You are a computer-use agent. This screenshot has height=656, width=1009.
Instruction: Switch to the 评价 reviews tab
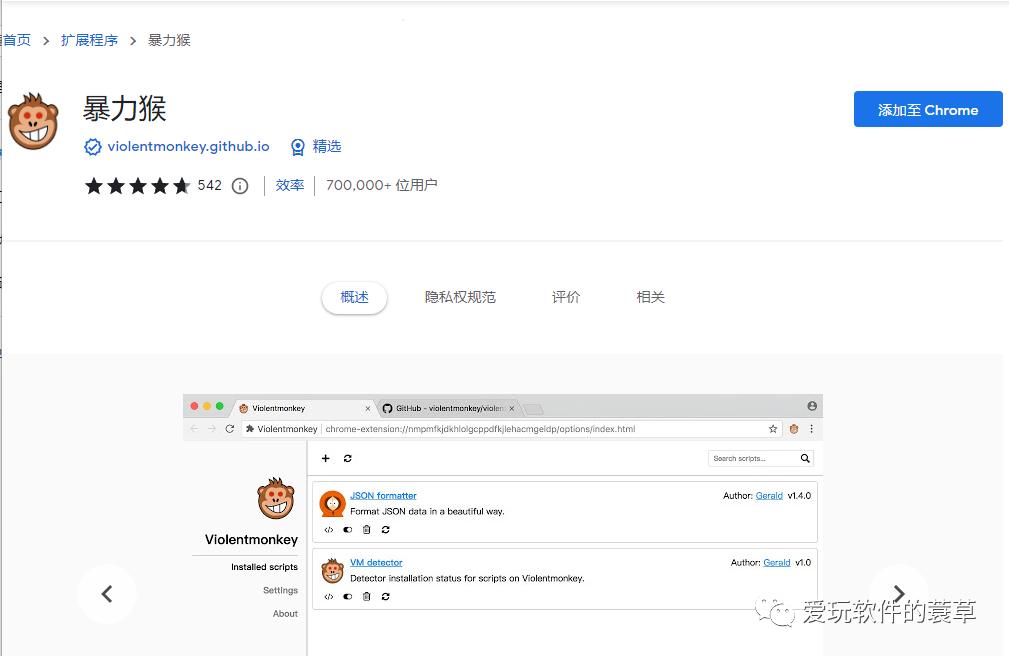(566, 296)
